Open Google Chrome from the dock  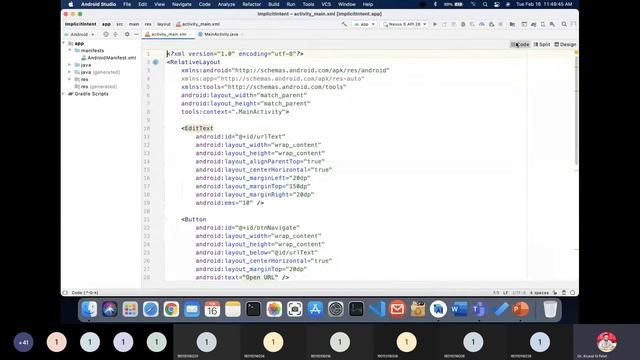click(171, 309)
